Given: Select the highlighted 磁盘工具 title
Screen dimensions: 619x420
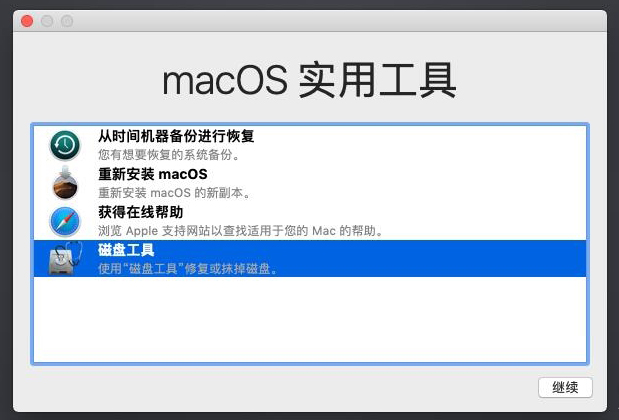Looking at the screenshot, I should click(x=126, y=250).
